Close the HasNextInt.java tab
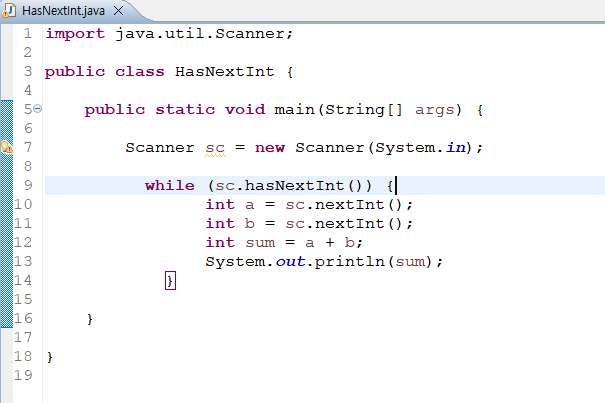The width and height of the screenshot is (605, 403). 118,11
